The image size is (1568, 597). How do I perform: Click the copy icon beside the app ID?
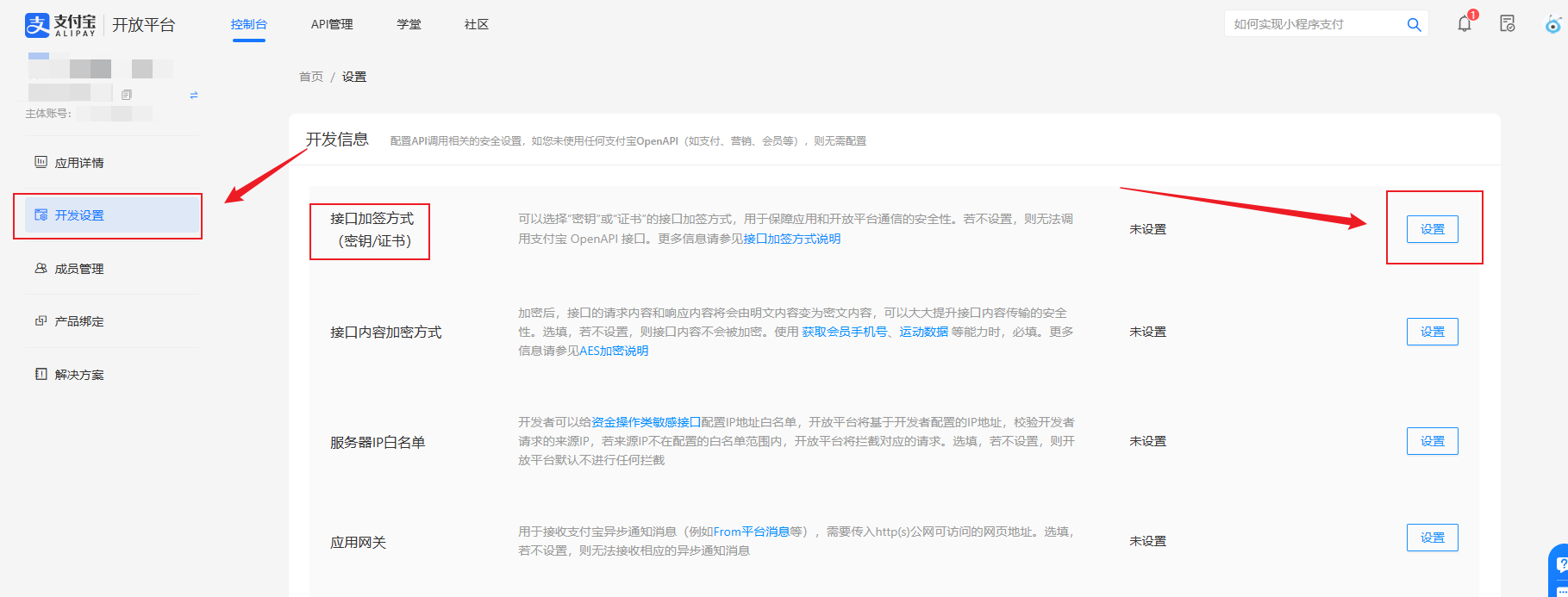[x=127, y=95]
